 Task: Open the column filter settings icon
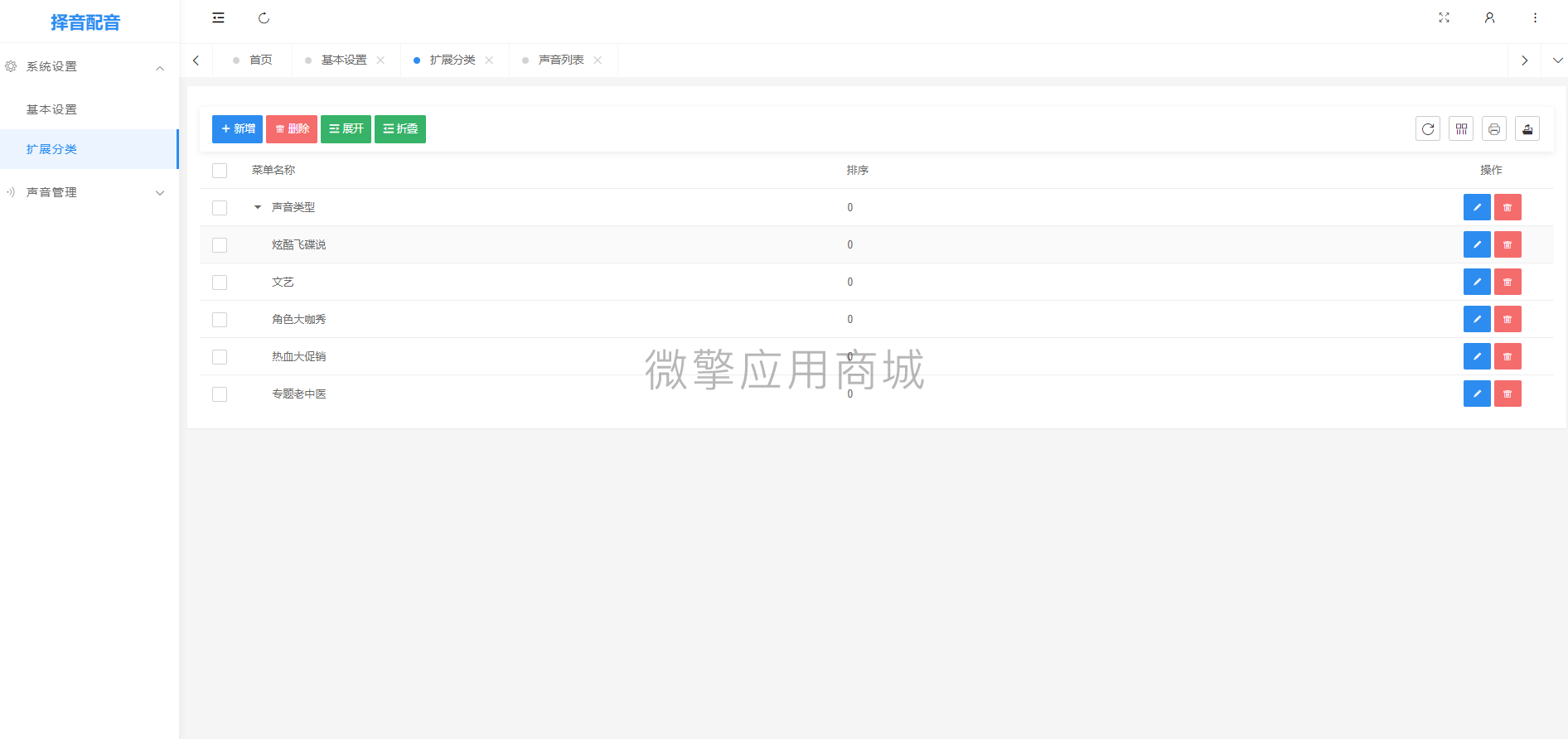[x=1461, y=128]
